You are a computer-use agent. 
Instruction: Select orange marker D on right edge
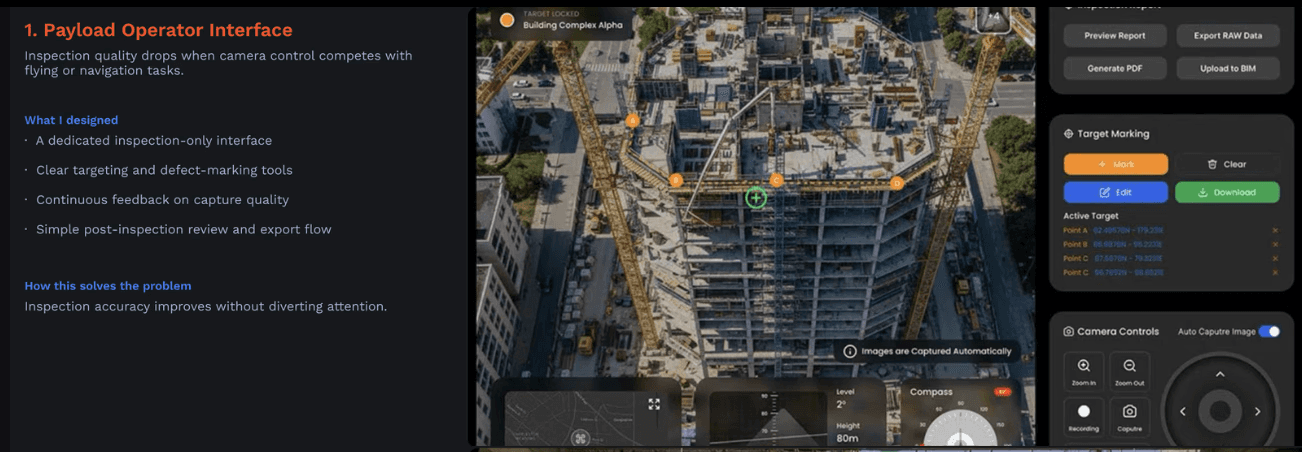(x=897, y=182)
